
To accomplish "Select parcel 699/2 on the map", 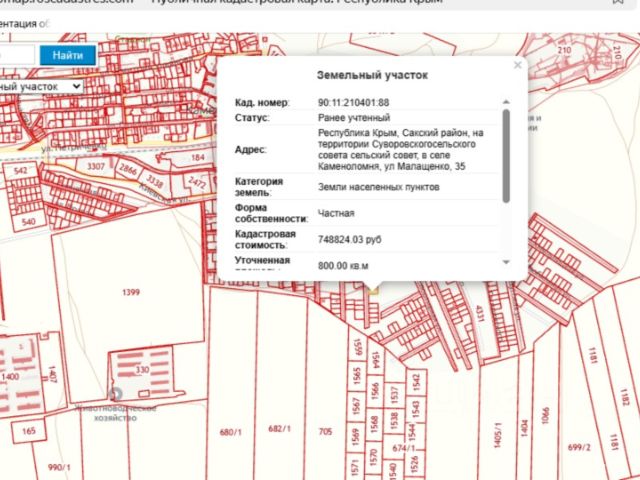I will (579, 447).
